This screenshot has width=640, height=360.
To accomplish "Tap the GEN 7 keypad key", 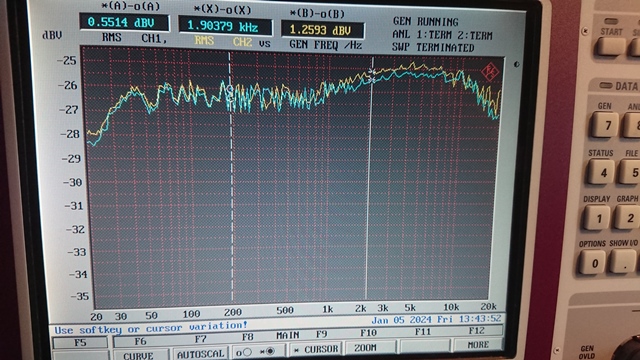I will pyautogui.click(x=605, y=124).
